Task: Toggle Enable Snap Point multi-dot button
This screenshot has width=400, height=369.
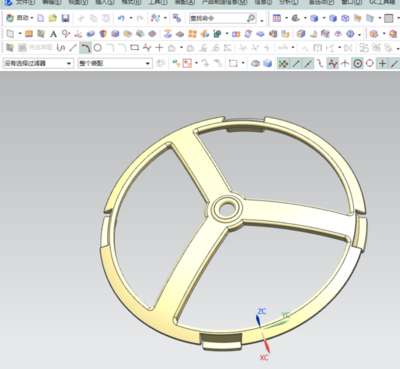Action: [283, 63]
